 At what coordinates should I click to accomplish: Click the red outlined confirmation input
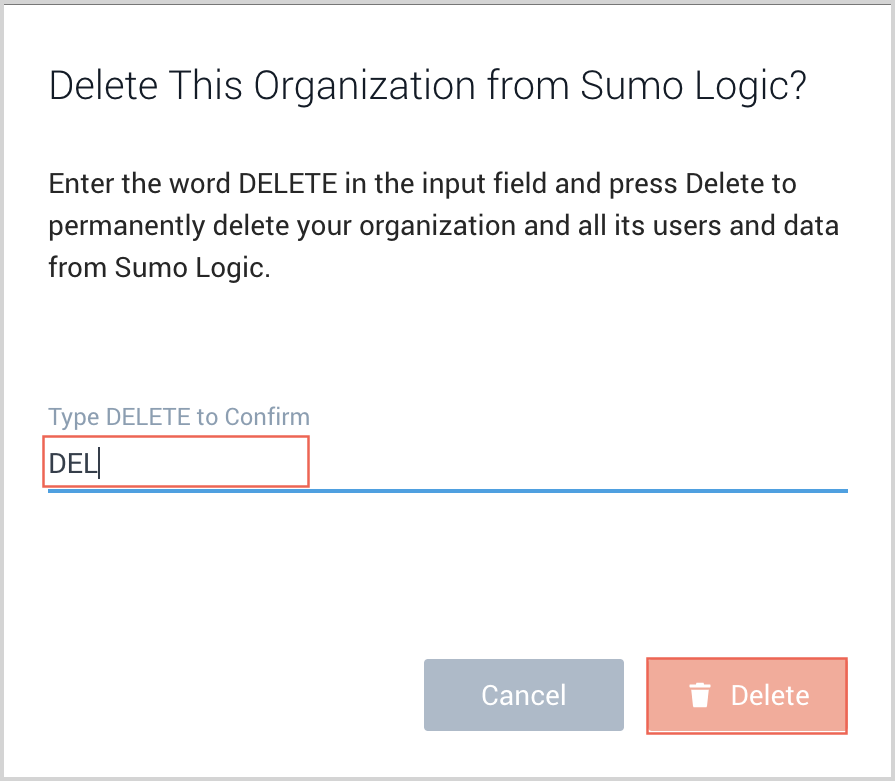[x=175, y=461]
